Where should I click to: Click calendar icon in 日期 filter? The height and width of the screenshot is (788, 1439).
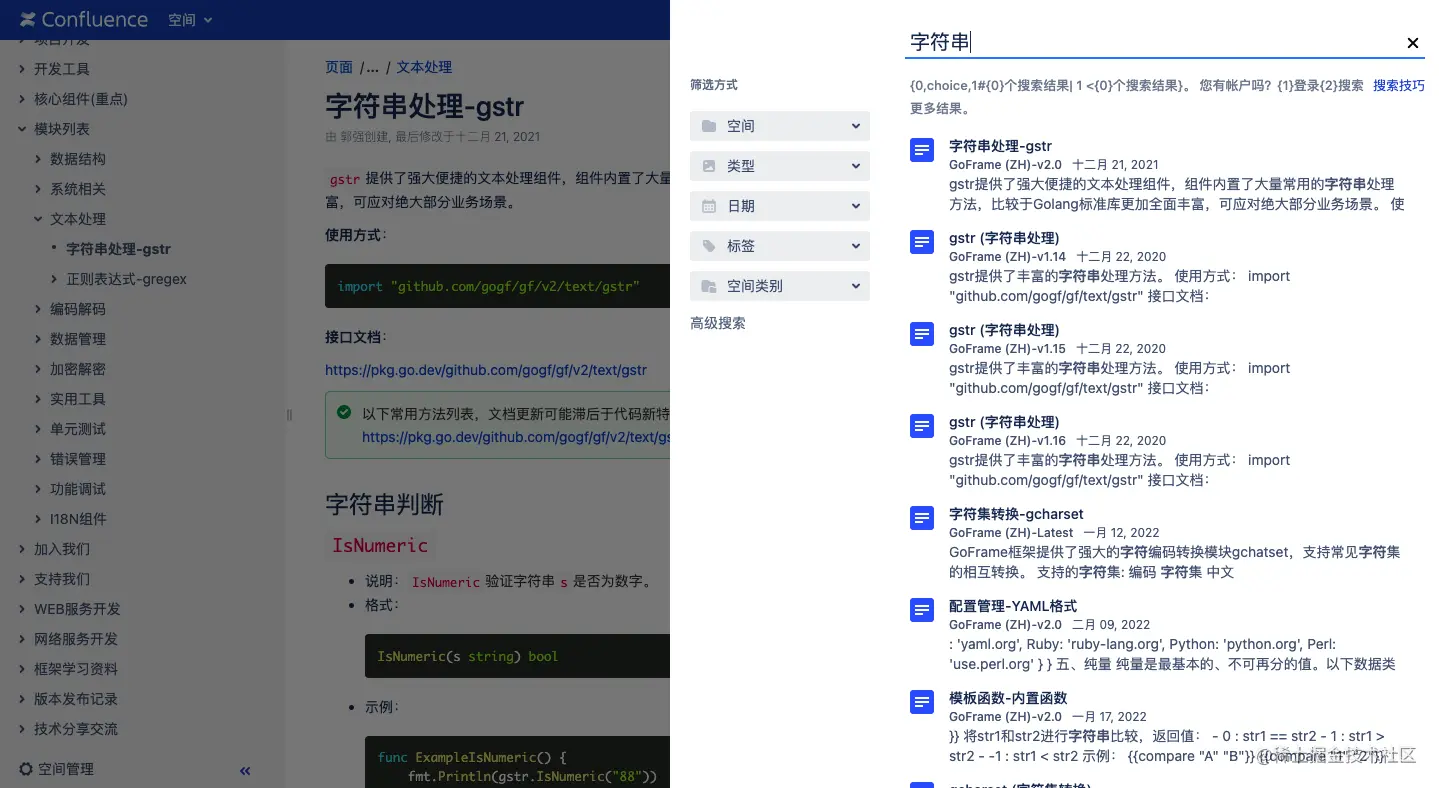[x=709, y=206]
